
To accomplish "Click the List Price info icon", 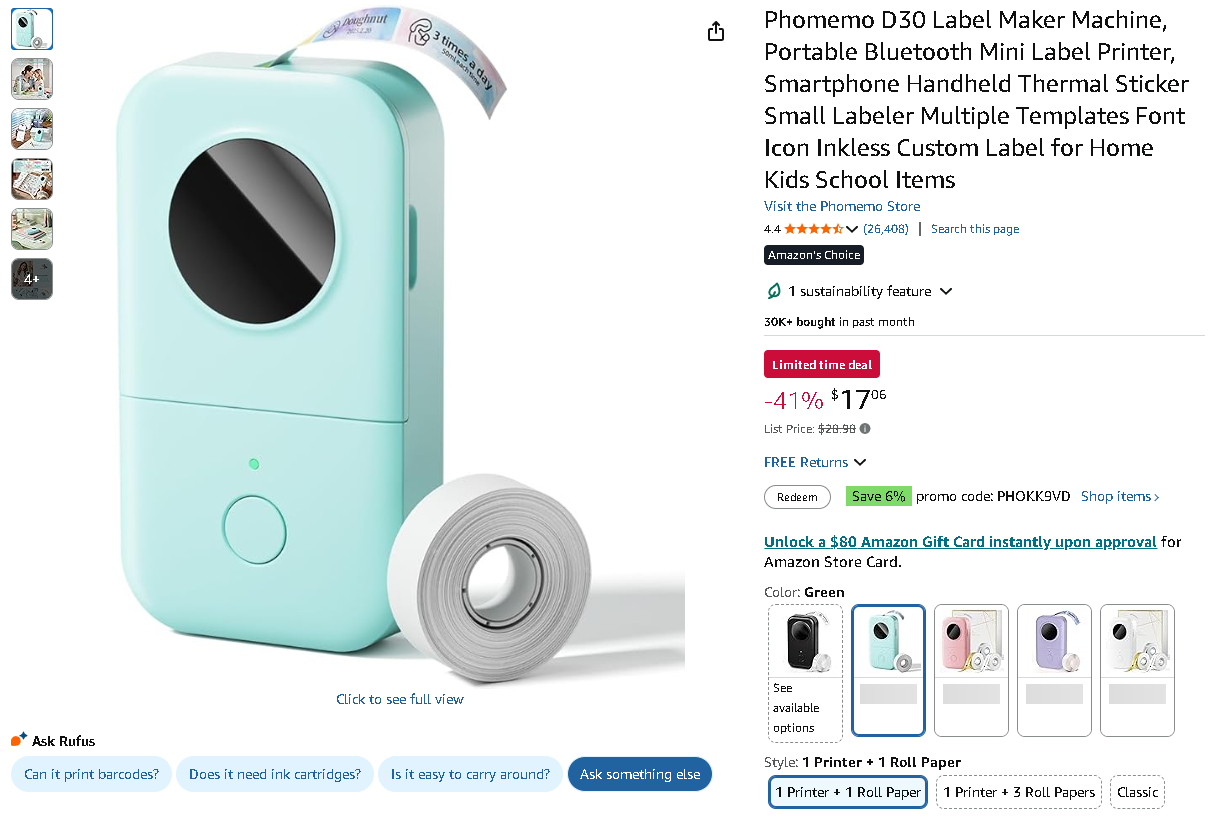I will click(865, 429).
